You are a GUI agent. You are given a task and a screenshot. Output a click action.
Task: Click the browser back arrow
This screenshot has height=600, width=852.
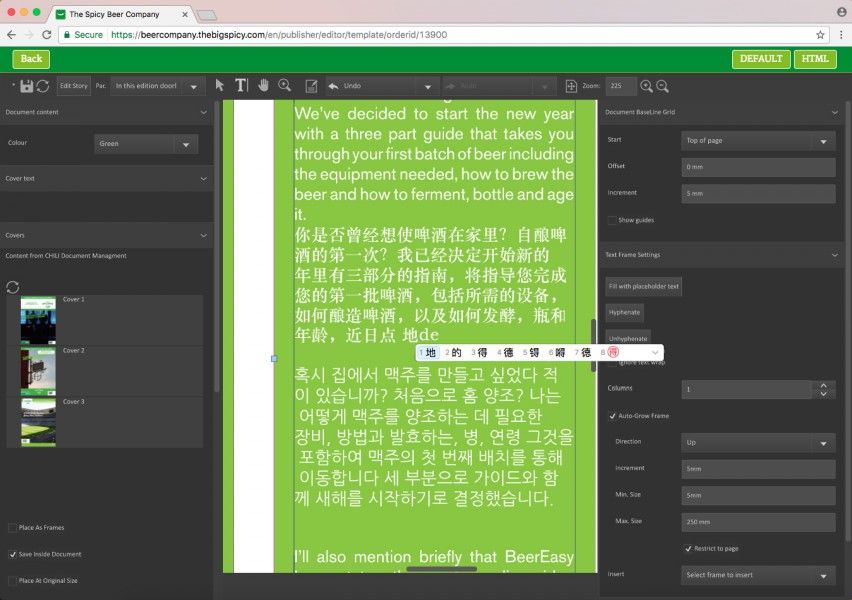click(11, 35)
